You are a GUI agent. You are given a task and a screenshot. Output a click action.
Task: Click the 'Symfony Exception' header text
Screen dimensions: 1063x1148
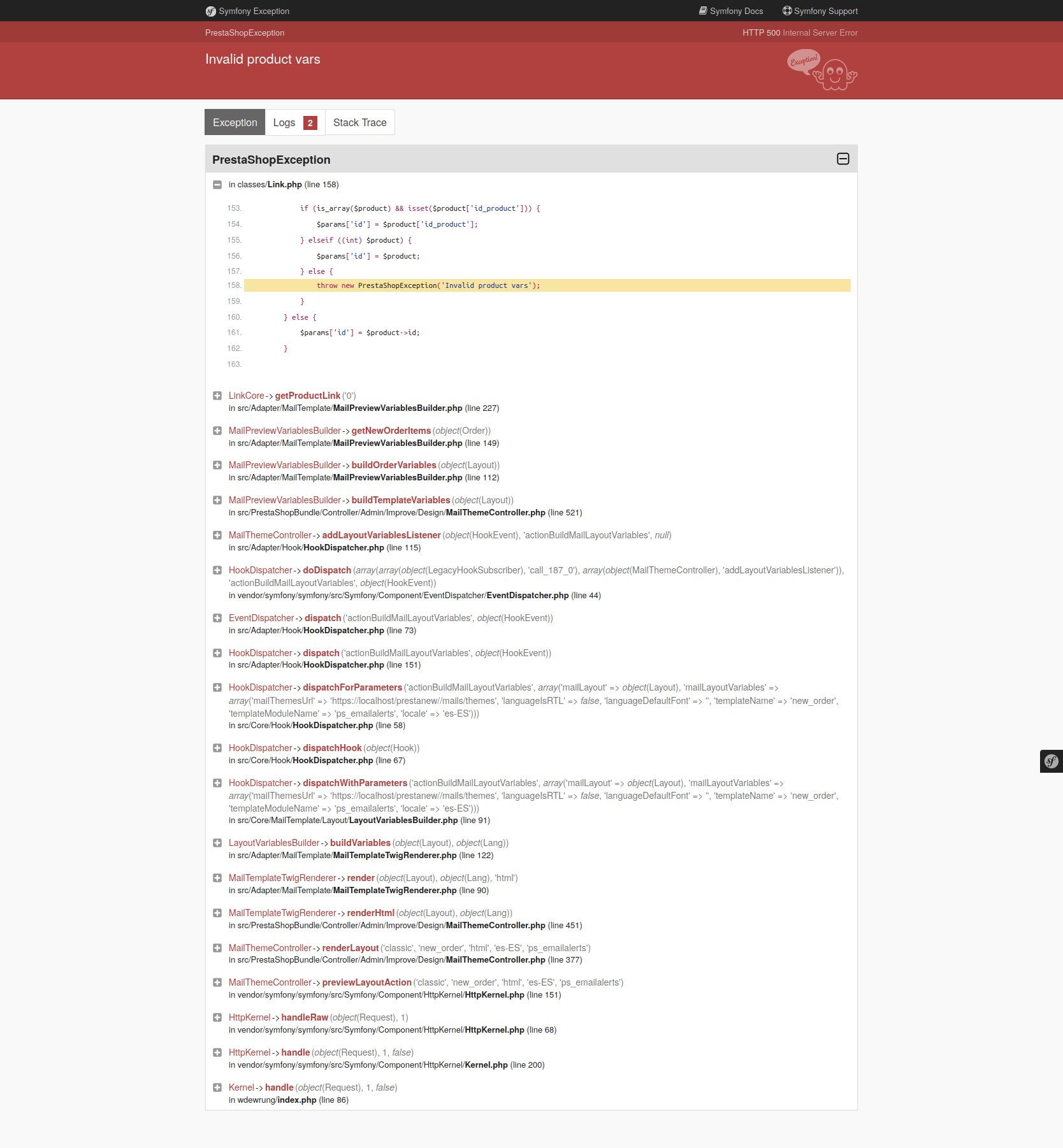click(254, 11)
